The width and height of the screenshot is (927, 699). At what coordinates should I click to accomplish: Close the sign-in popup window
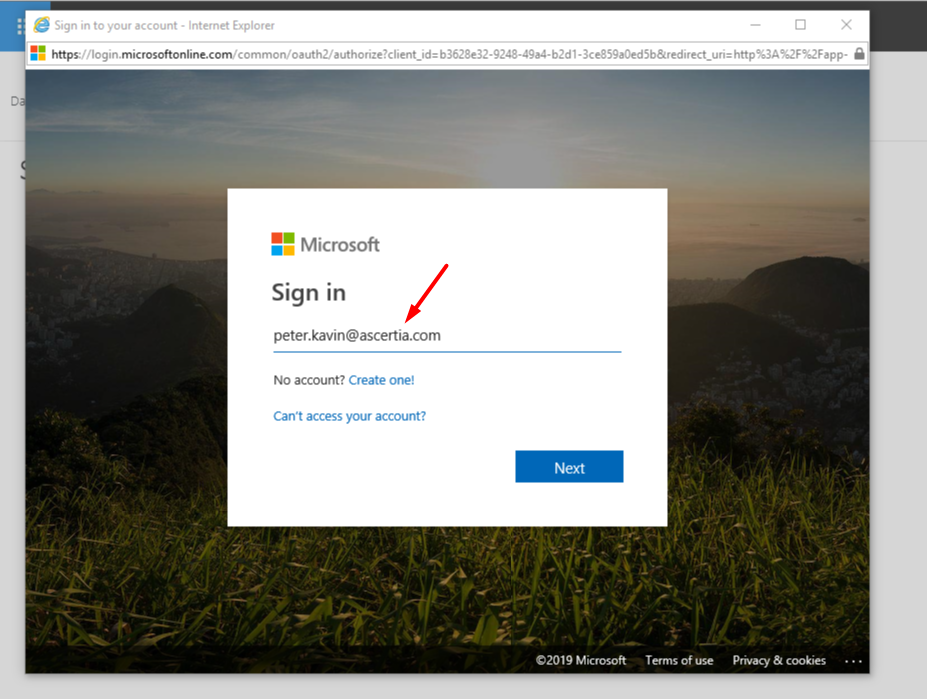(846, 25)
